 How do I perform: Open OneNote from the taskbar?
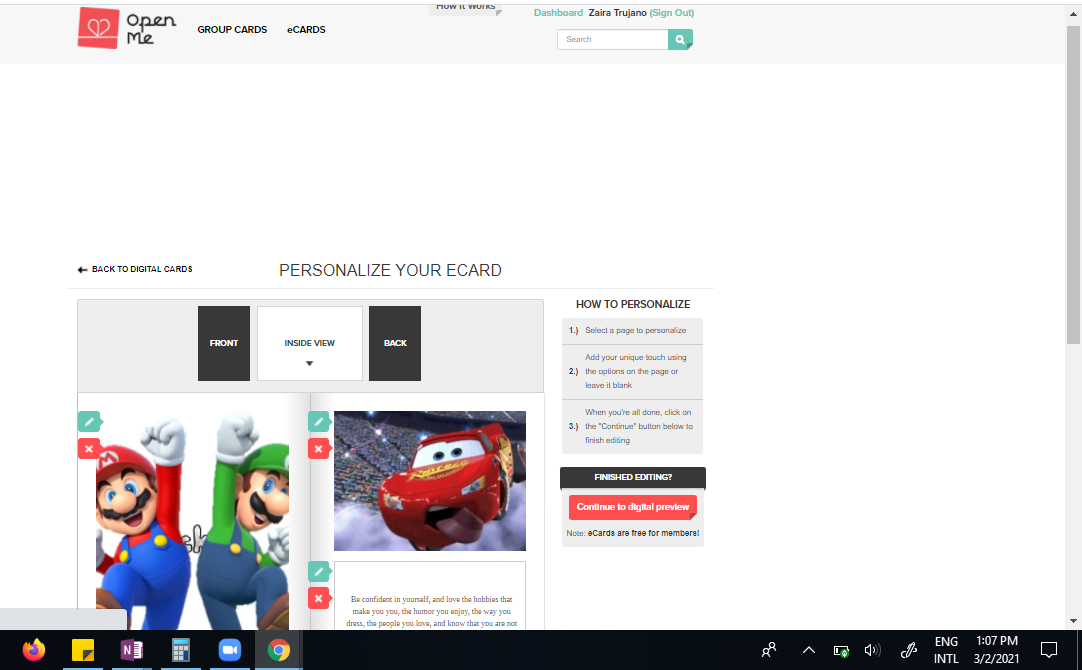click(132, 650)
